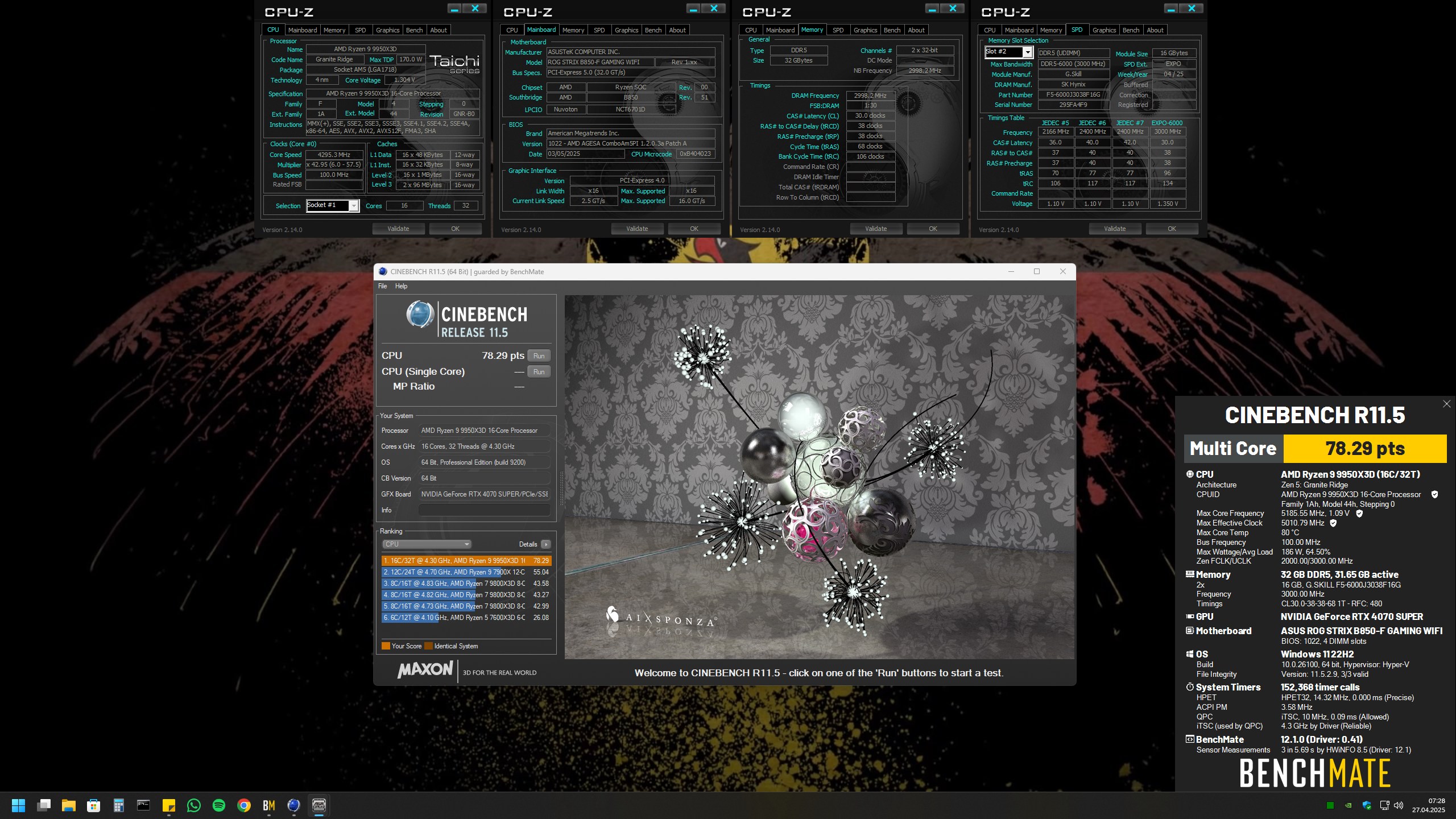Open WhatsApp from the taskbar

tap(194, 805)
